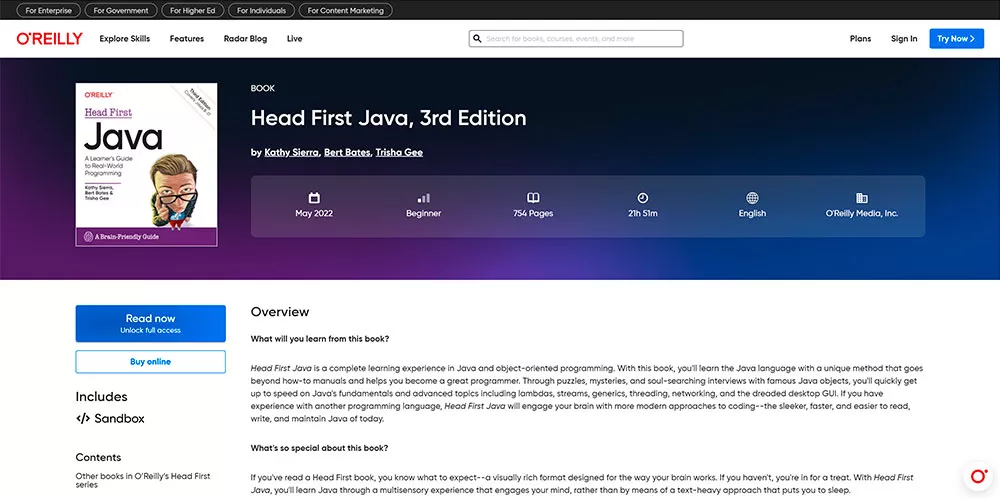Click the 754 Pages text
This screenshot has height=499, width=1000.
(533, 214)
